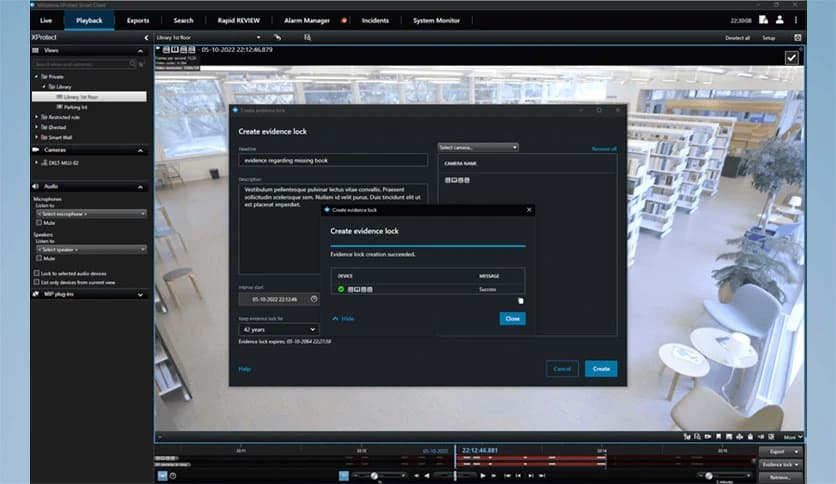Open the Keep evidence lock for dropdown

[278, 329]
